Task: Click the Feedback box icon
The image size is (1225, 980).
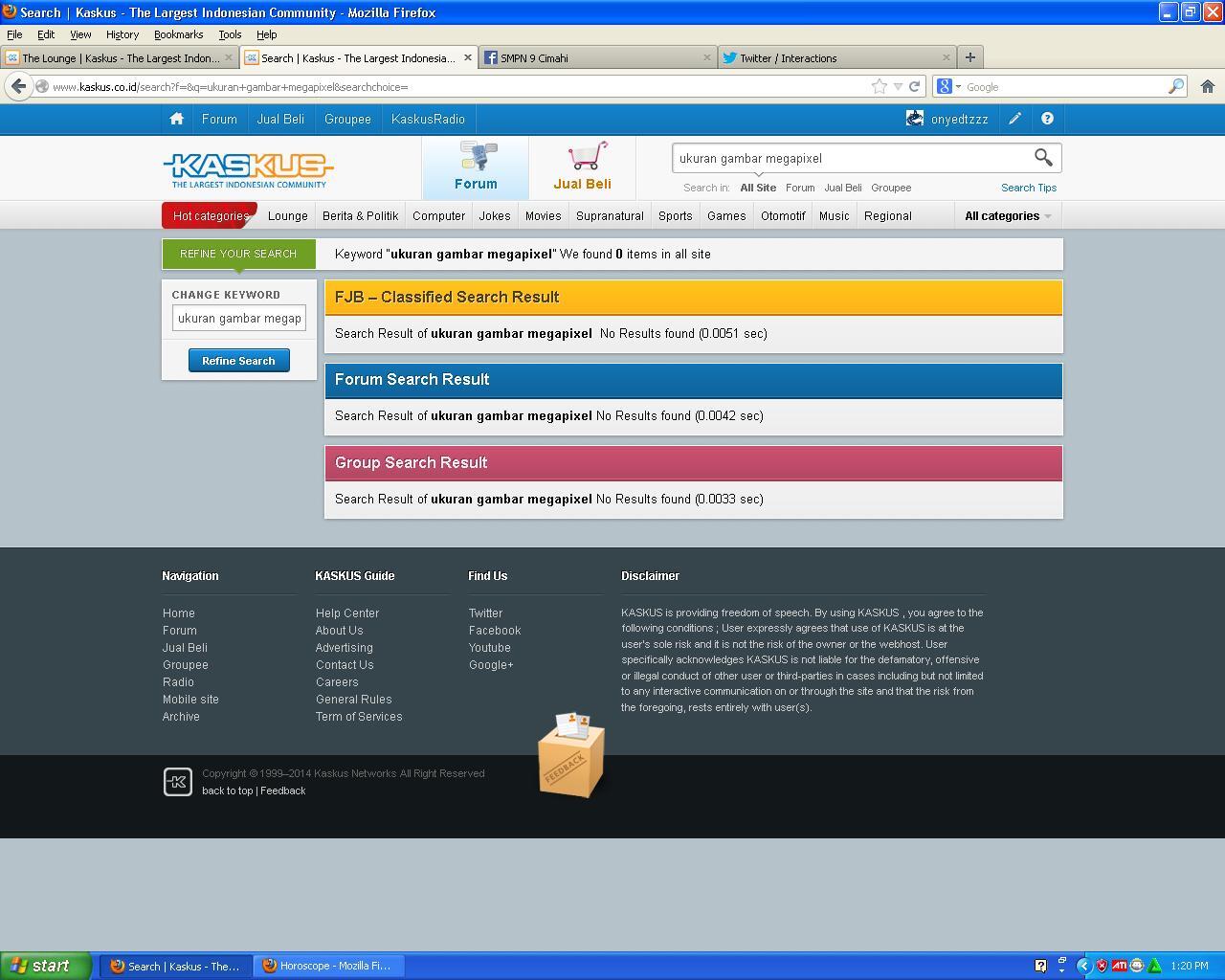Action: click(x=571, y=755)
